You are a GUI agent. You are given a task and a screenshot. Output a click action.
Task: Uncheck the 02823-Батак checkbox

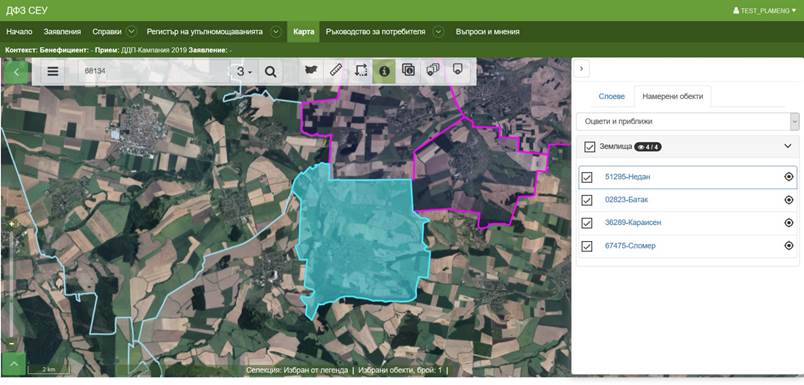coord(587,200)
